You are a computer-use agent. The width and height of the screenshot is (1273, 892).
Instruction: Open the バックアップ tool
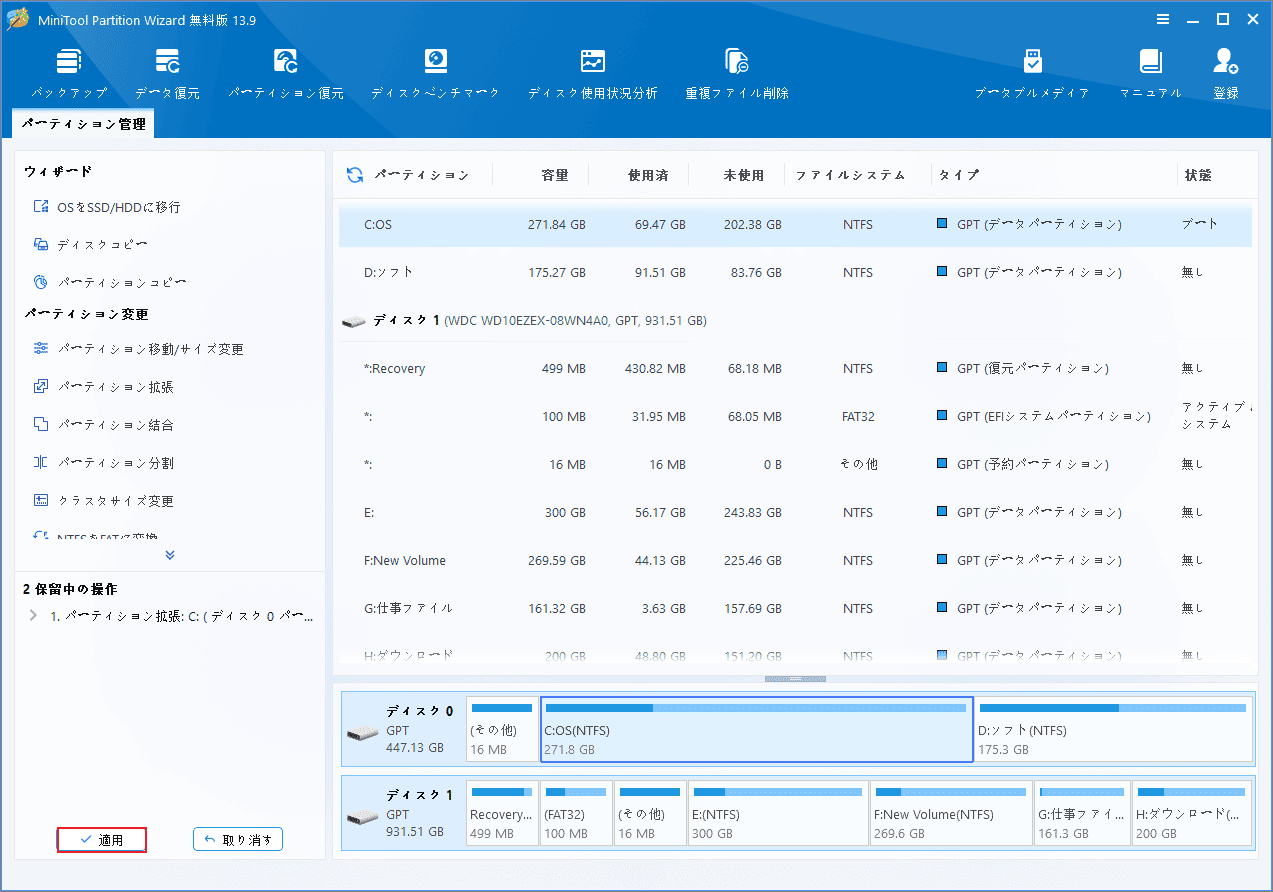68,73
